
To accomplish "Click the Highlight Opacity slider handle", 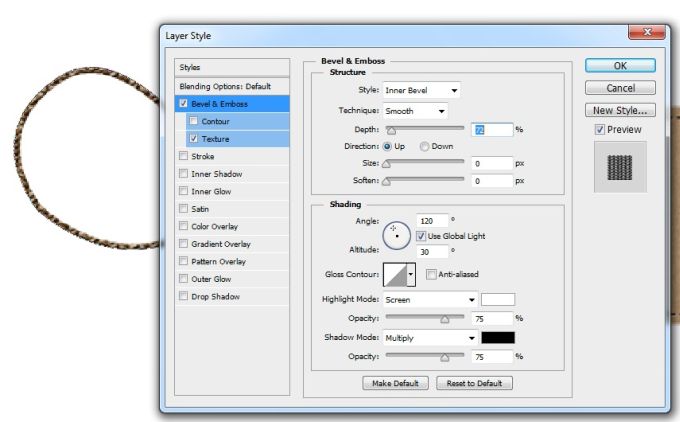I will 445,319.
